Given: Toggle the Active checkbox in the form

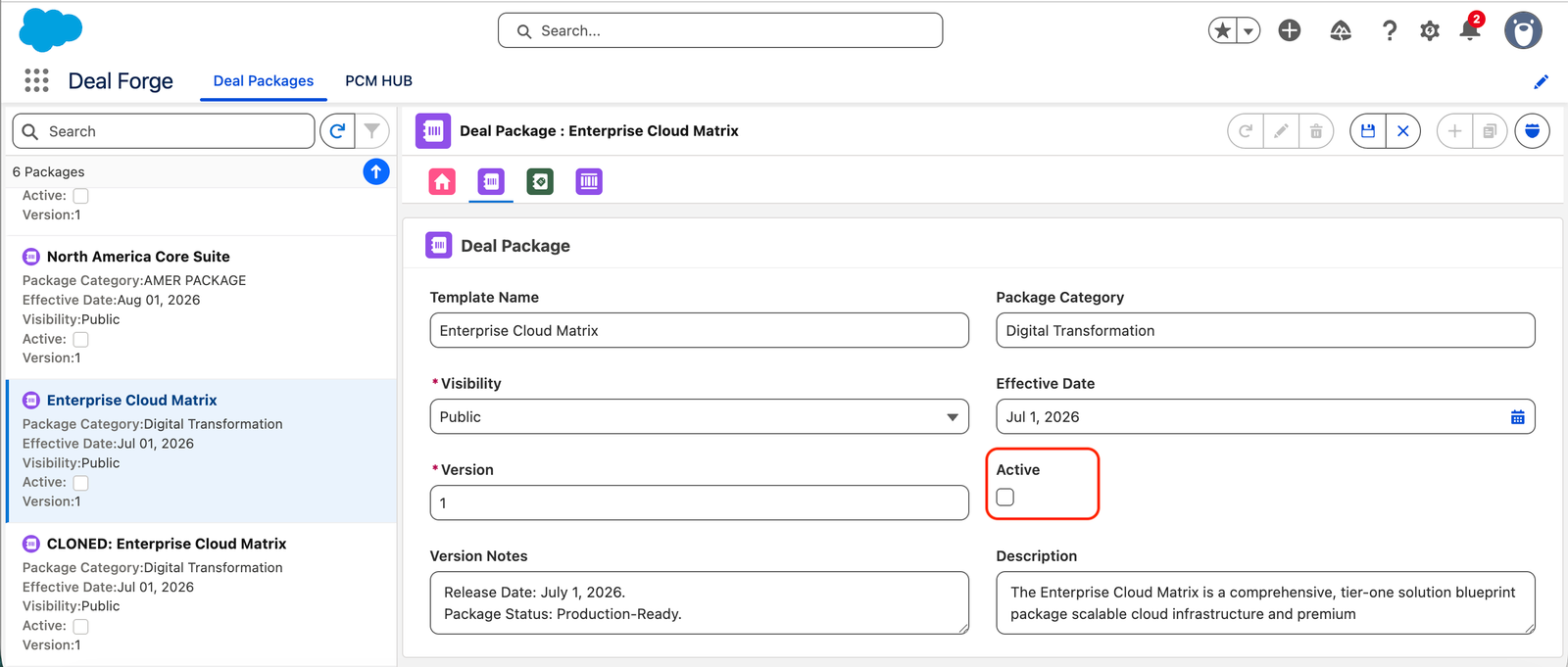Looking at the screenshot, I should pyautogui.click(x=1005, y=498).
